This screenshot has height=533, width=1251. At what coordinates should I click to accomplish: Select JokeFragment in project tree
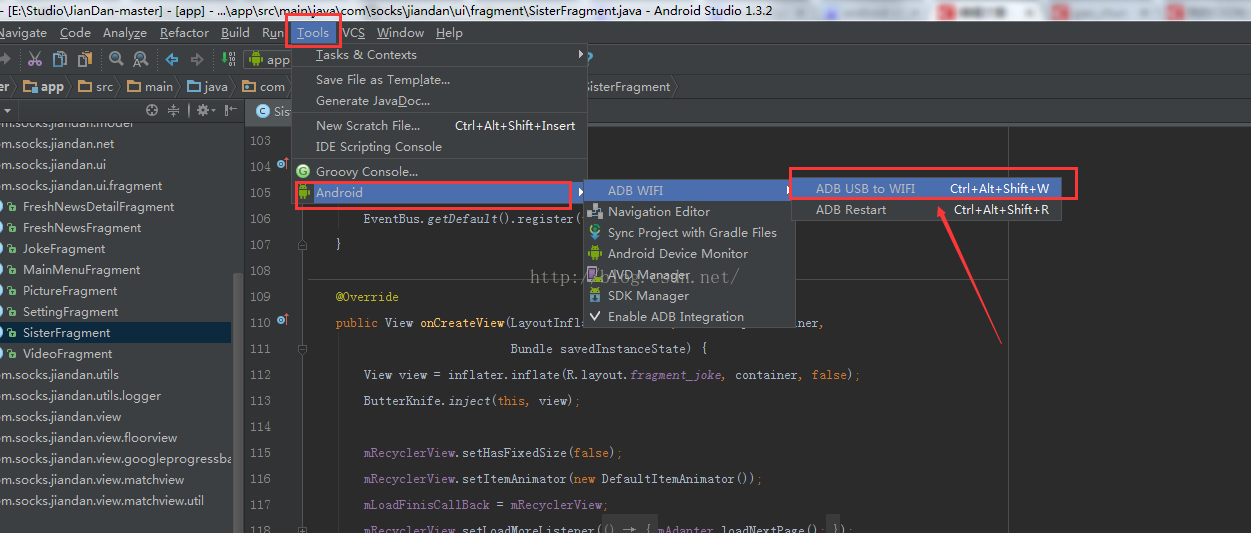(64, 249)
